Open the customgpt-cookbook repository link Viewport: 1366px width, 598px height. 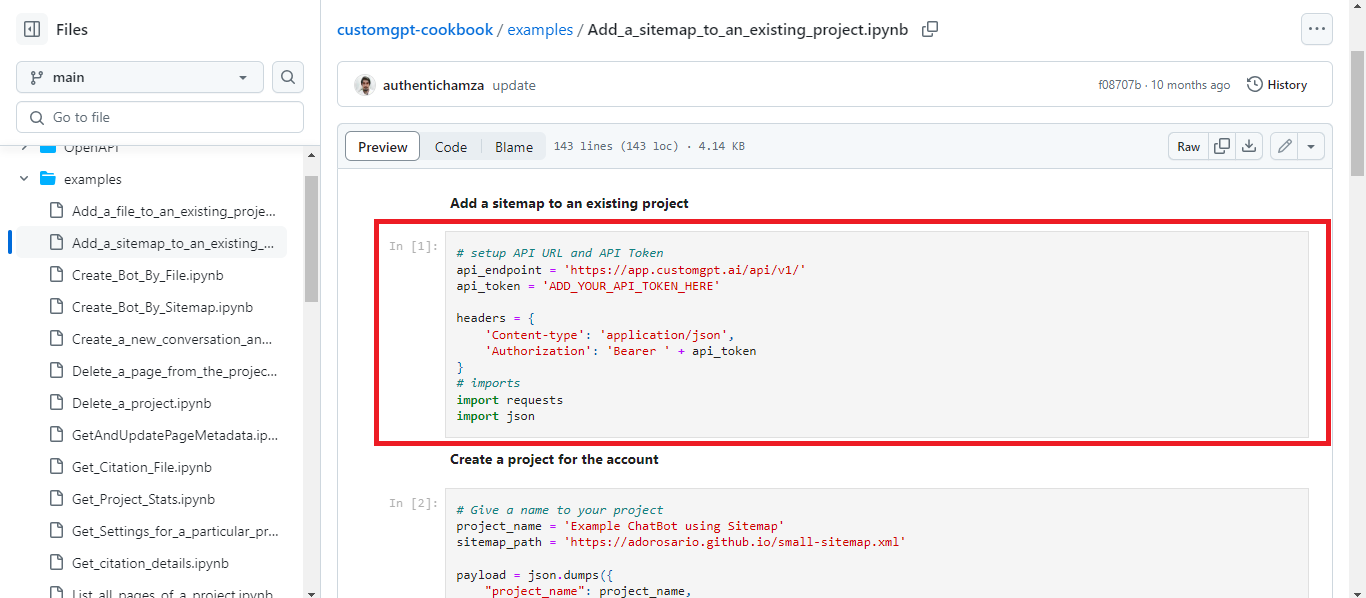tap(415, 29)
